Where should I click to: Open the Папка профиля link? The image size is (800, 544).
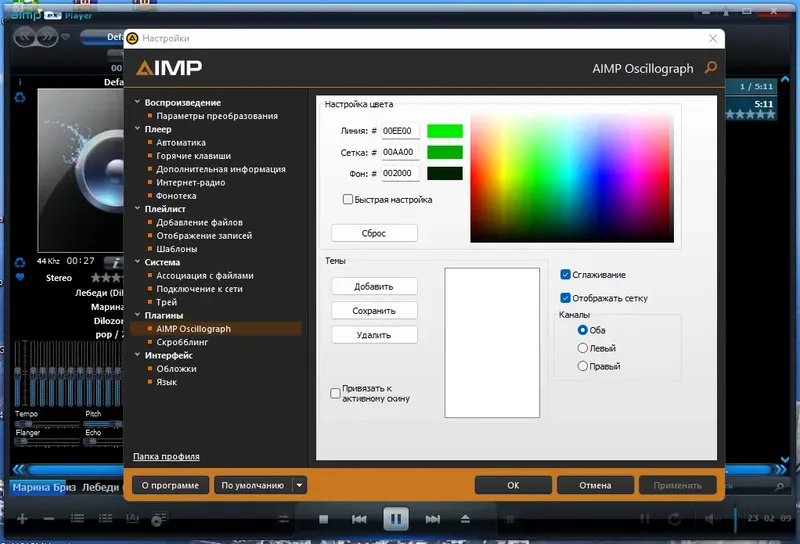click(166, 456)
